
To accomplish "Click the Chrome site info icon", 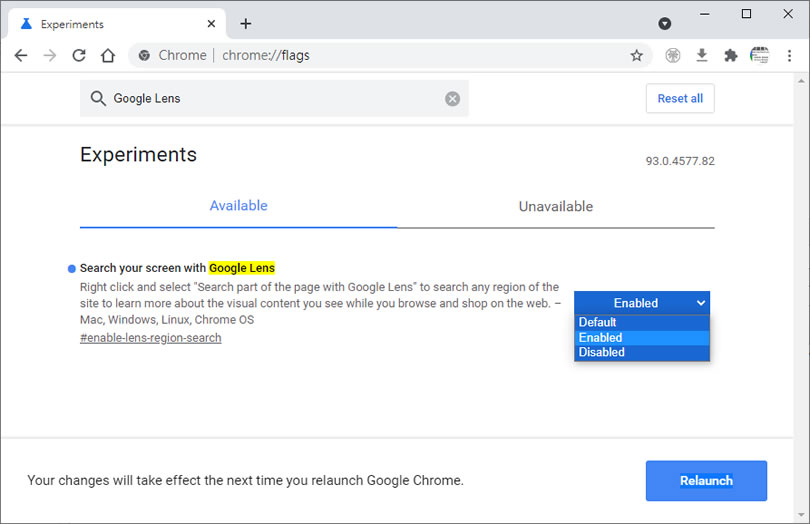I will coord(145,55).
